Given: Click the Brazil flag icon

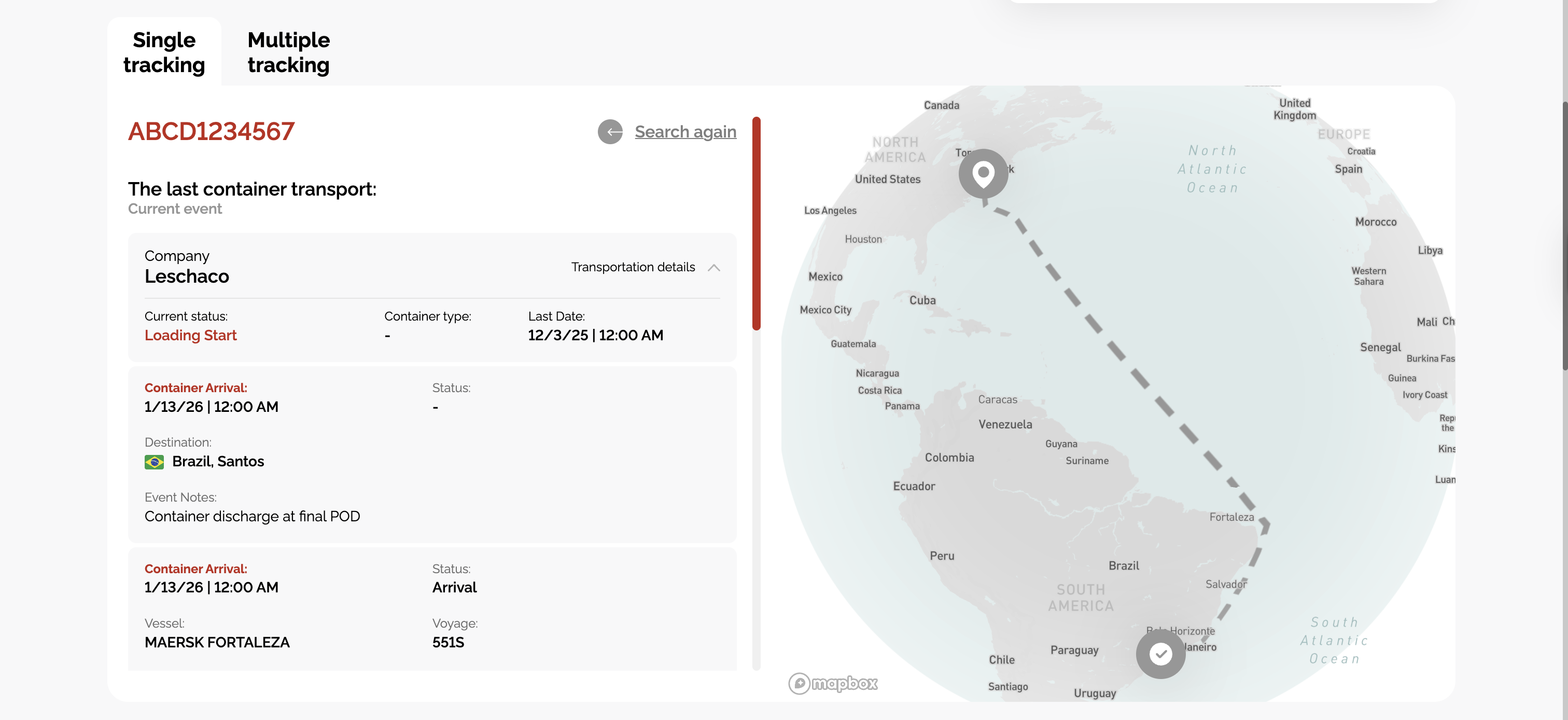Looking at the screenshot, I should [x=154, y=462].
